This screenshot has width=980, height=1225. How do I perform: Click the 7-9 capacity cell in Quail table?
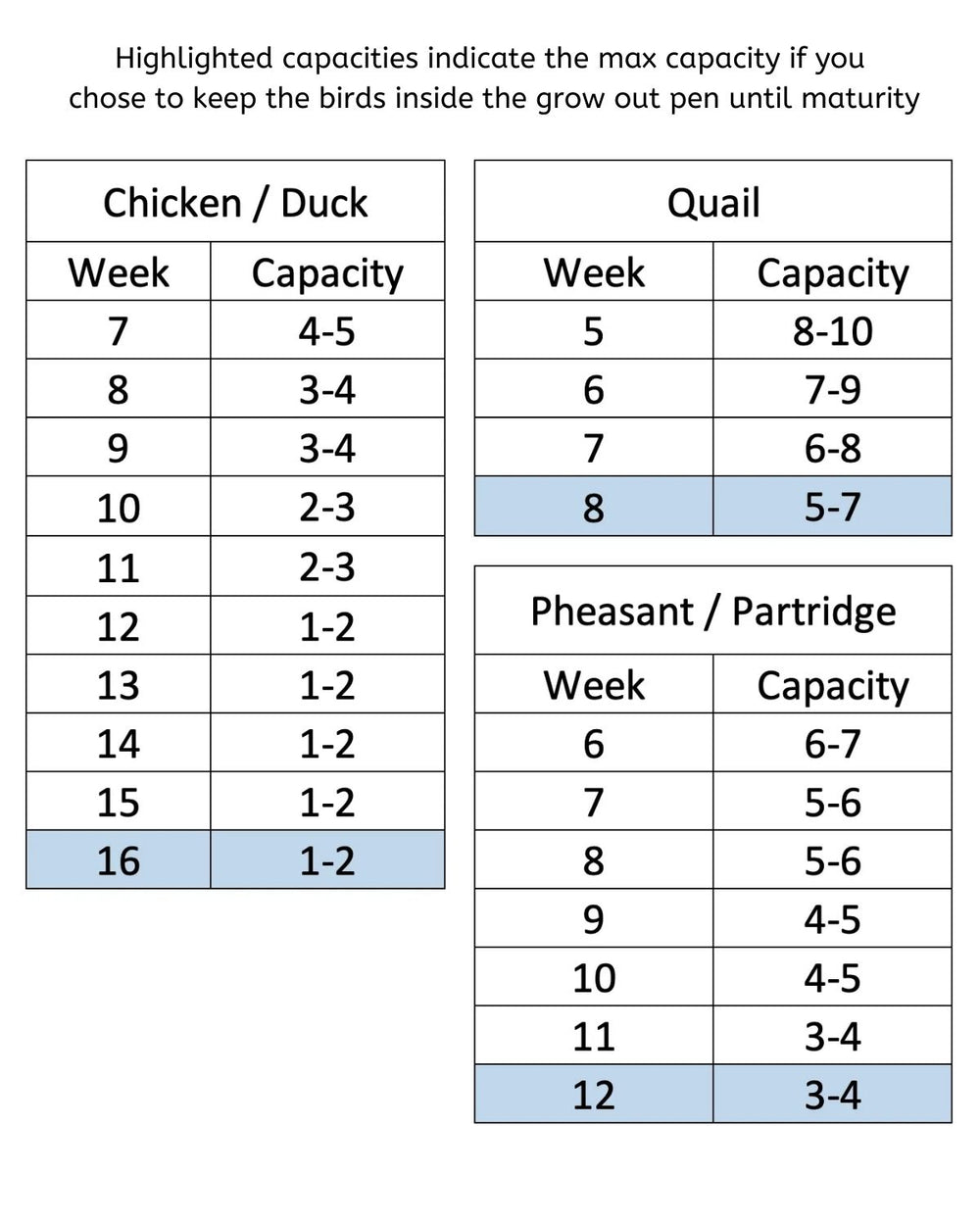tap(832, 390)
